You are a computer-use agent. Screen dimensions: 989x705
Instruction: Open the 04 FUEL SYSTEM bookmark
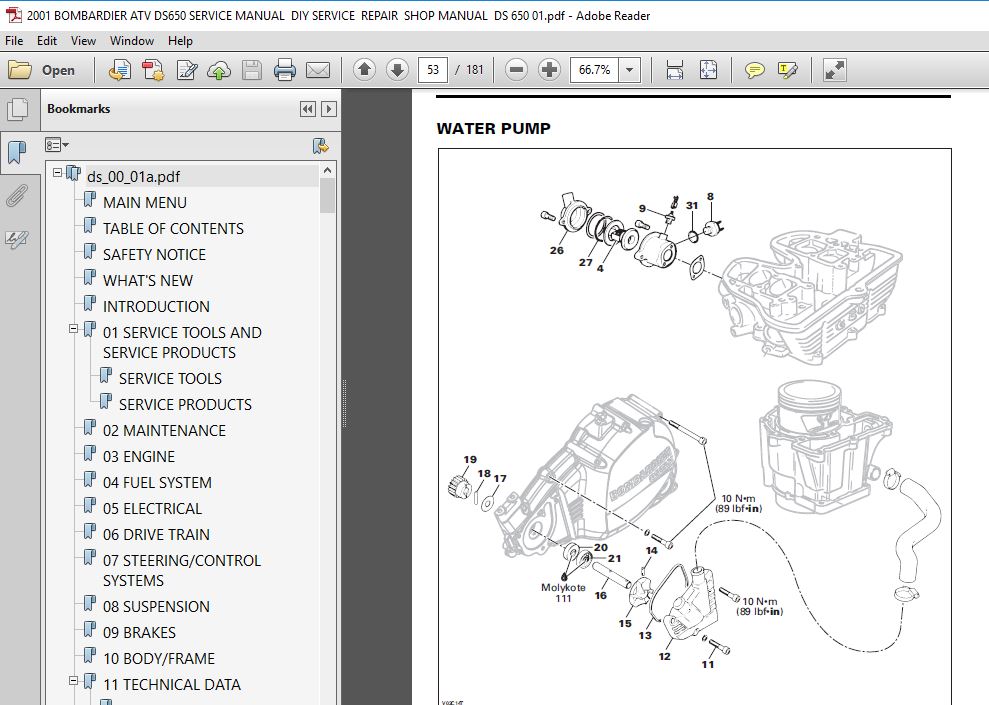click(157, 482)
